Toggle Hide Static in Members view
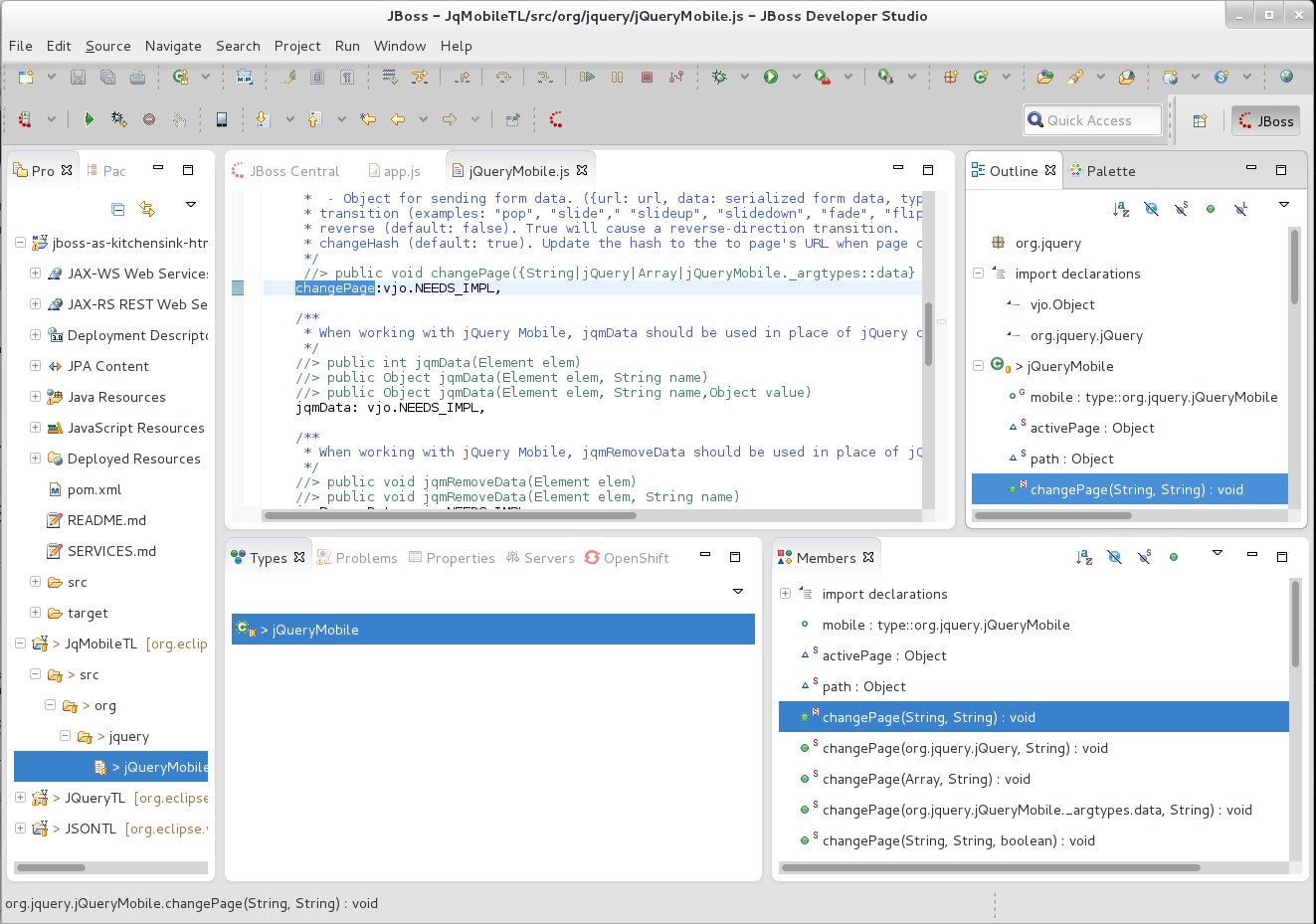Image resolution: width=1316 pixels, height=924 pixels. [x=1144, y=557]
